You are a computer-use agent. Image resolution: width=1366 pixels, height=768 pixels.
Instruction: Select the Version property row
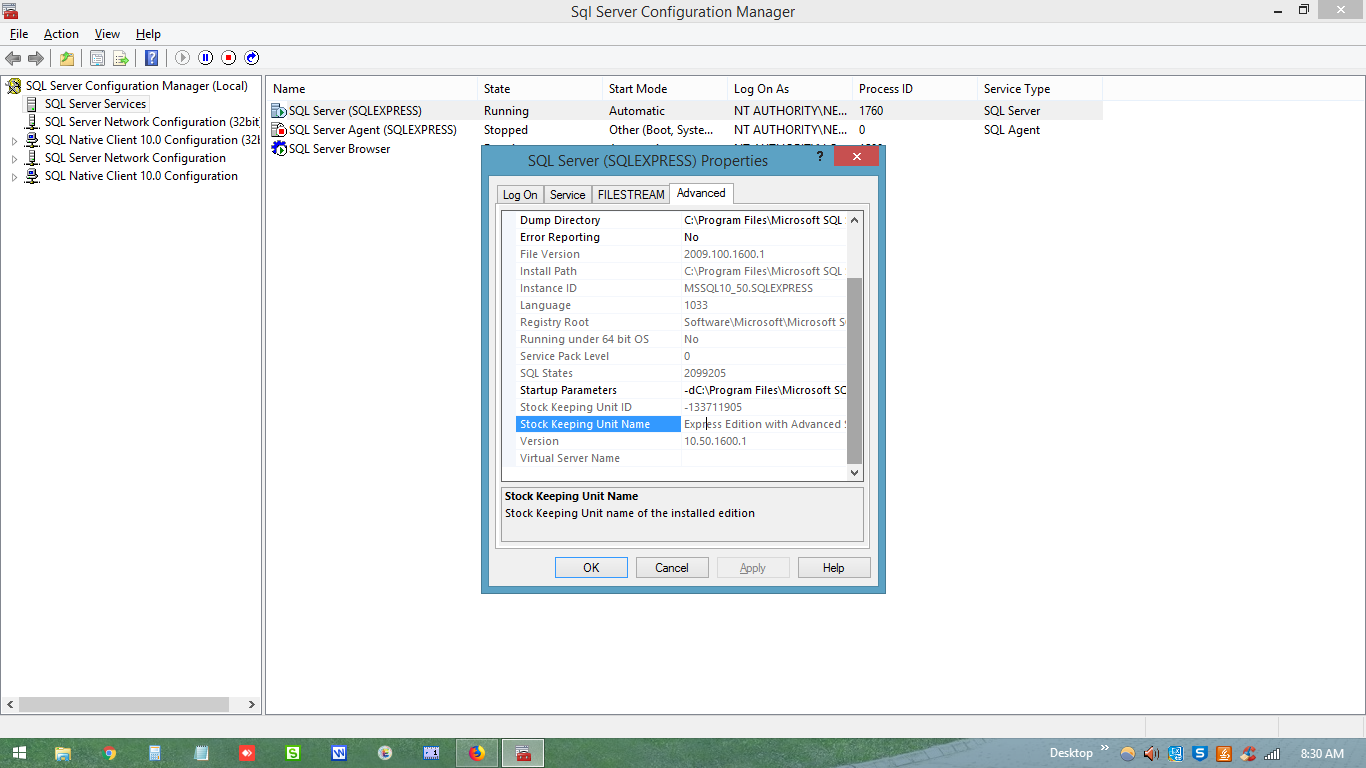[x=681, y=441]
